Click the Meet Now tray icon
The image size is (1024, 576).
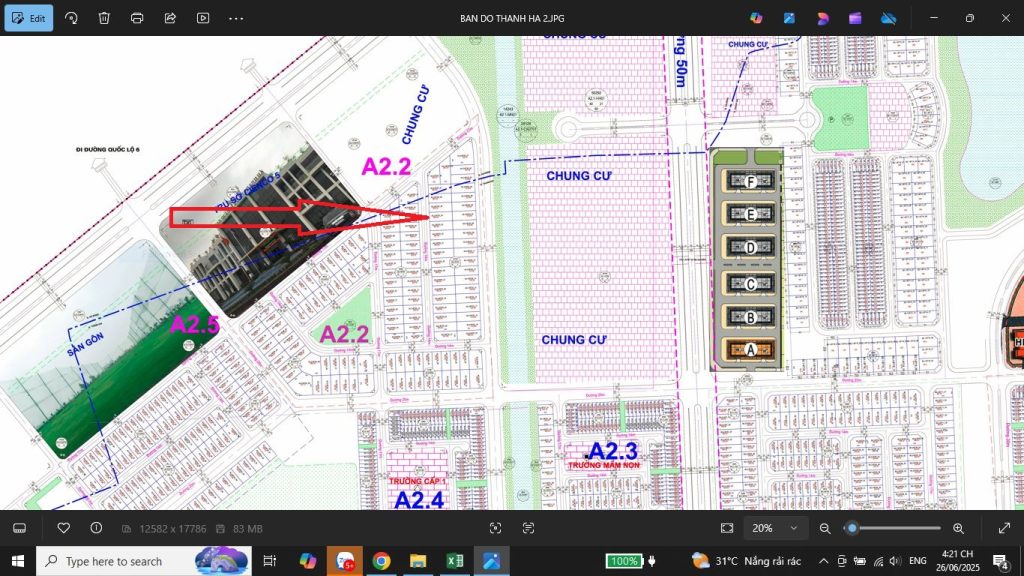[x=842, y=561]
